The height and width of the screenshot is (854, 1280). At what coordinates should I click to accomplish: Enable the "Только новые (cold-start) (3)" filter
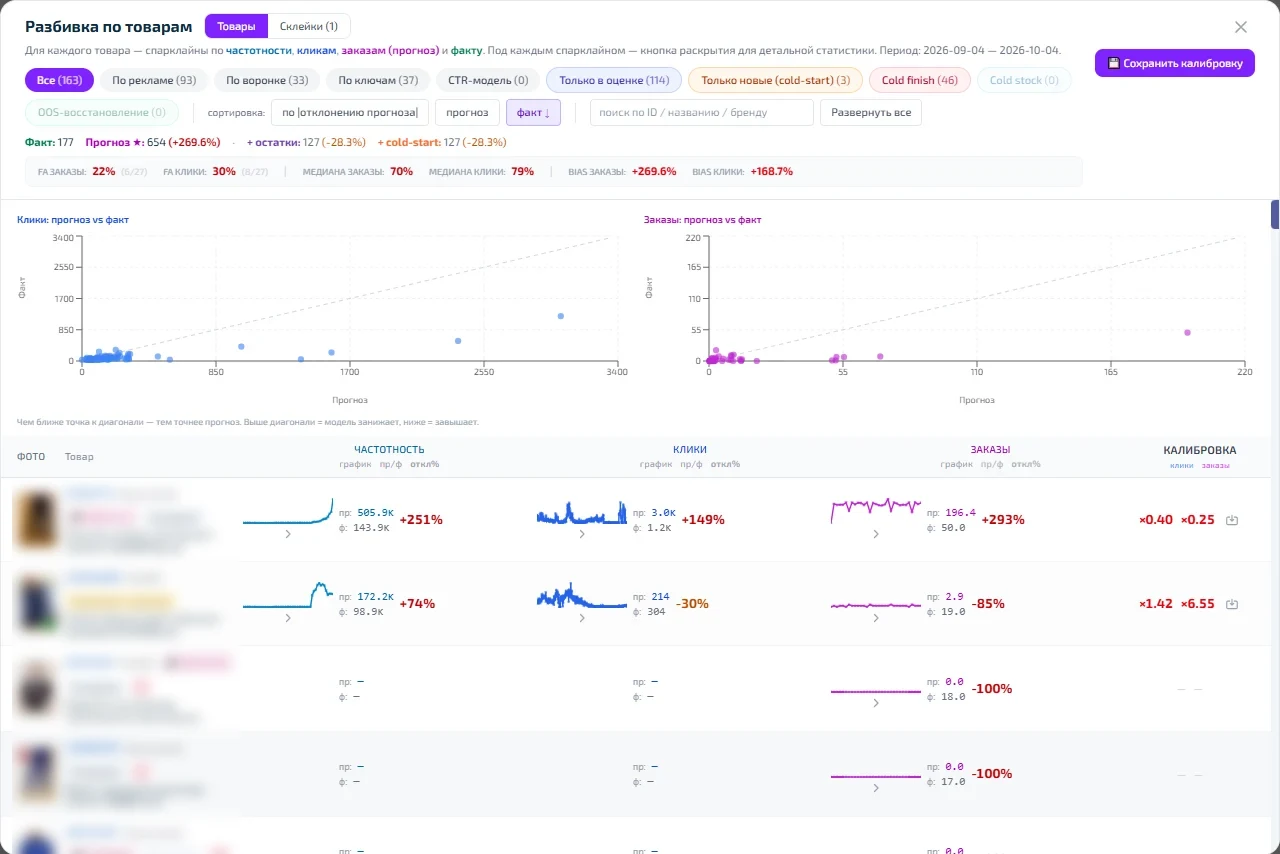pos(775,80)
